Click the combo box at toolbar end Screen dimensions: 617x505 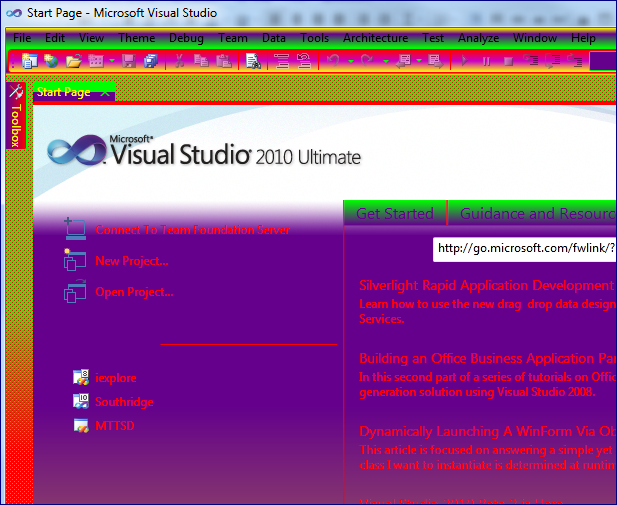point(603,61)
